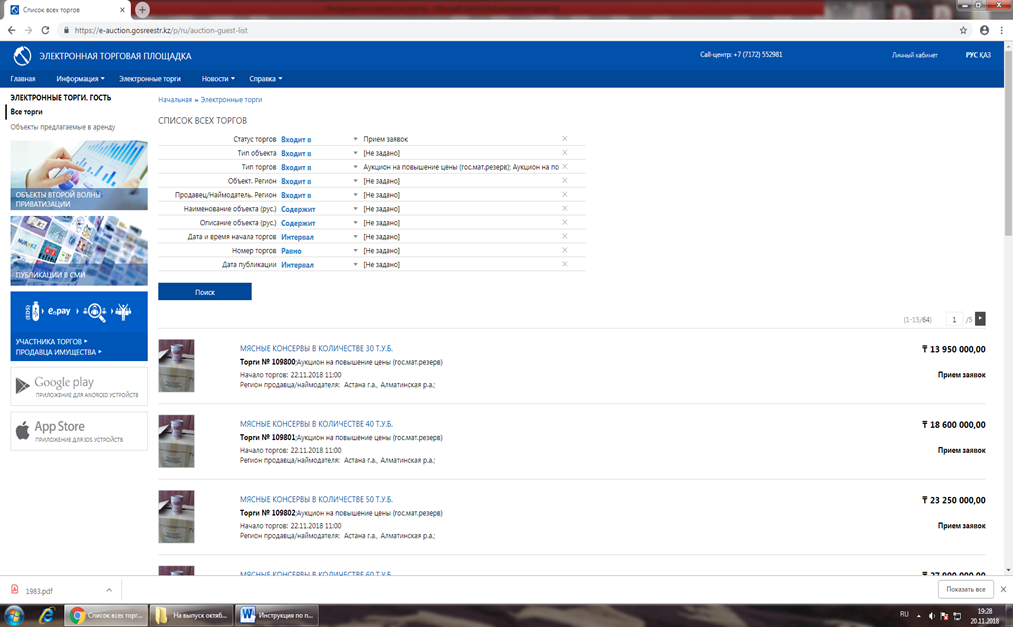Clear the Дата публикации filter
This screenshot has height=627, width=1013.
[x=565, y=264]
